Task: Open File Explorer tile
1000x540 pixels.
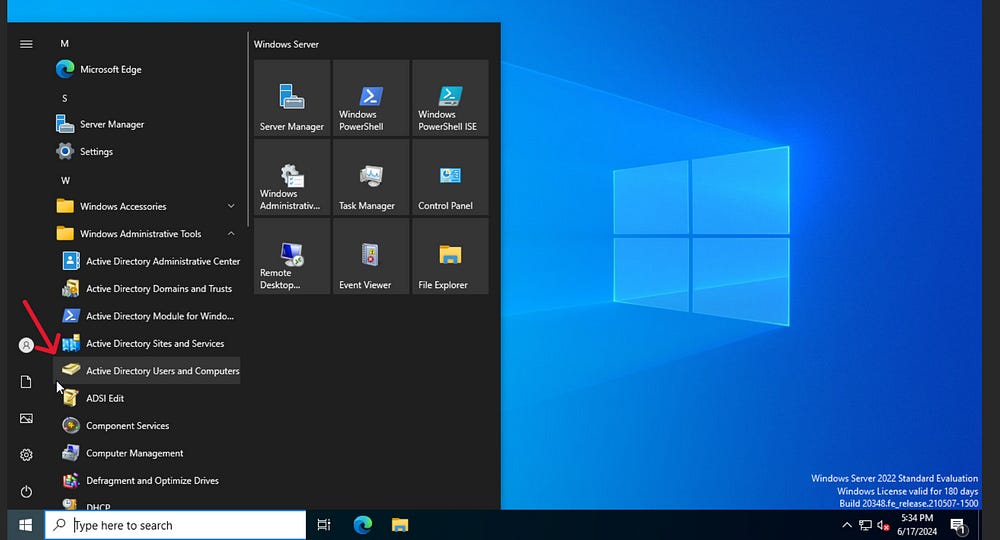Action: pos(450,256)
